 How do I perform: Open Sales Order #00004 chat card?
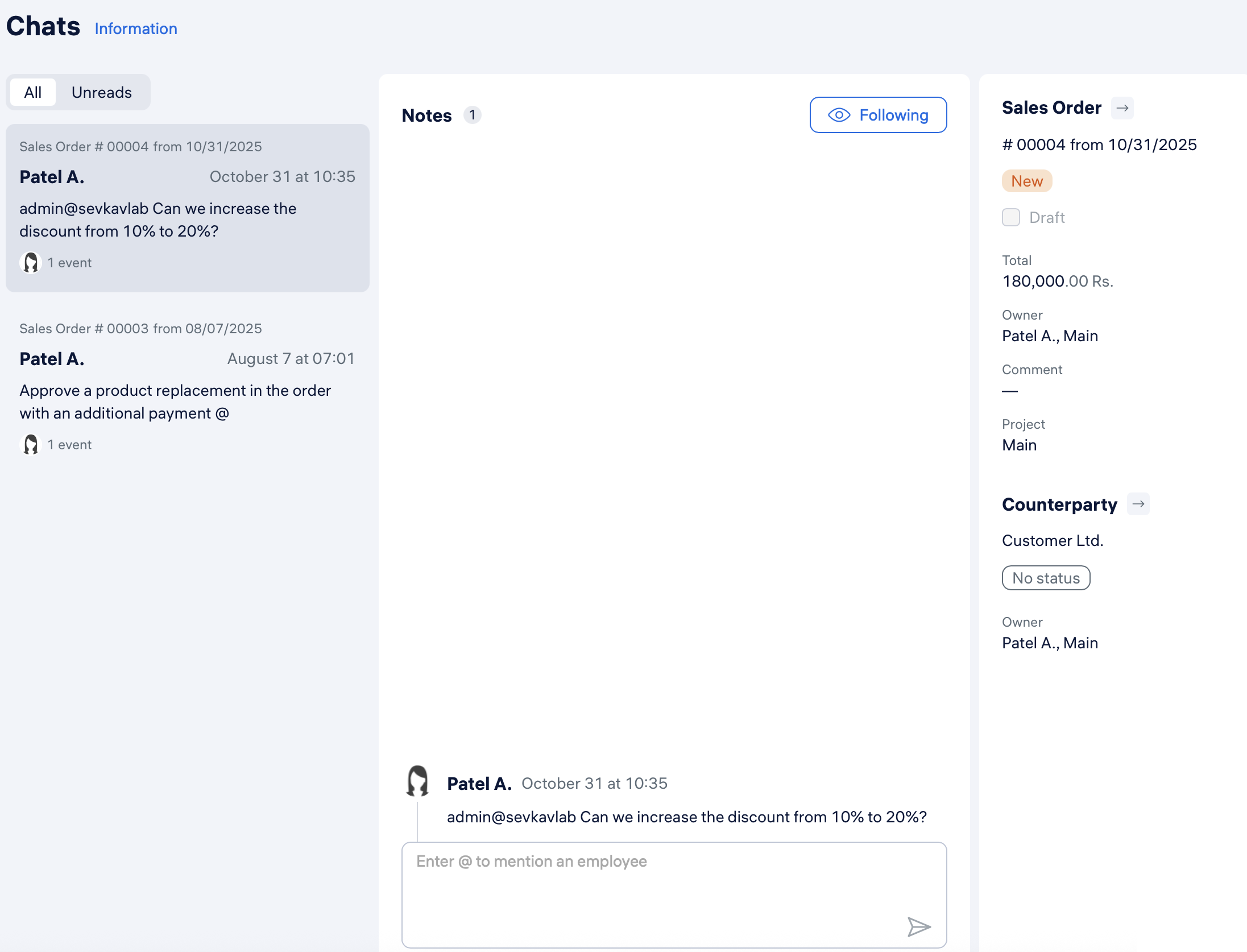click(x=188, y=208)
